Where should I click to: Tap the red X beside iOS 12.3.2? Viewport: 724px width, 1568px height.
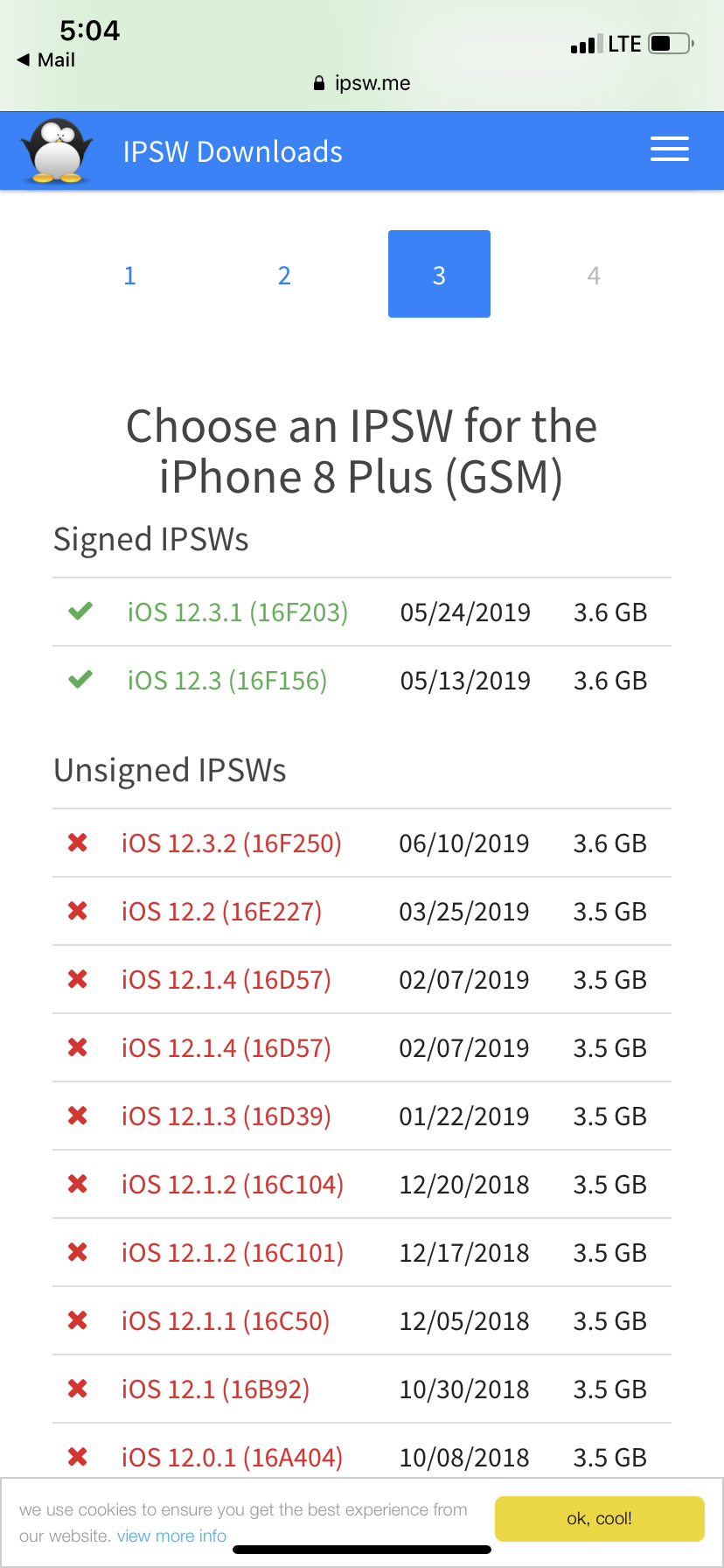point(78,842)
